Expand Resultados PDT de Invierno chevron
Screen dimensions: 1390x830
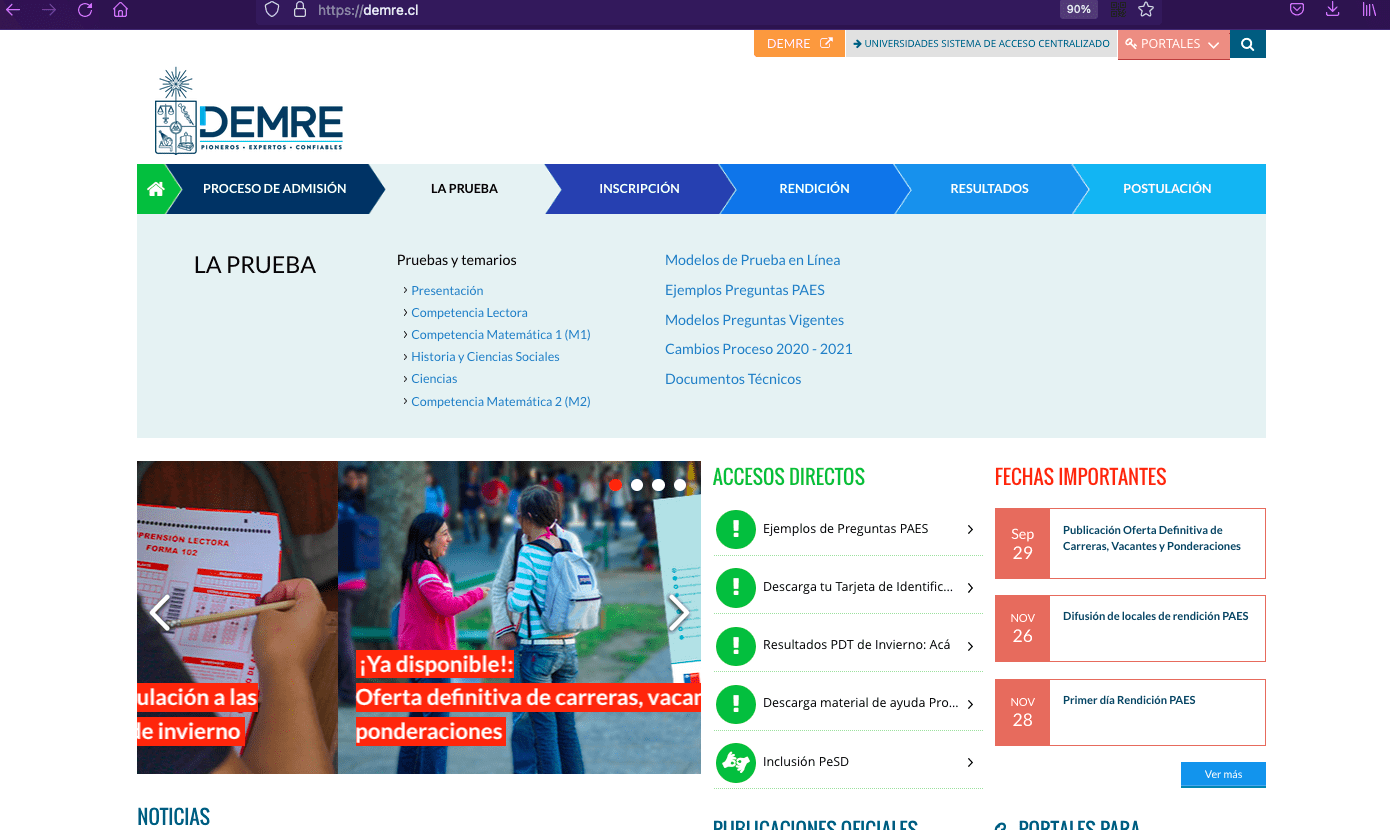click(x=970, y=646)
